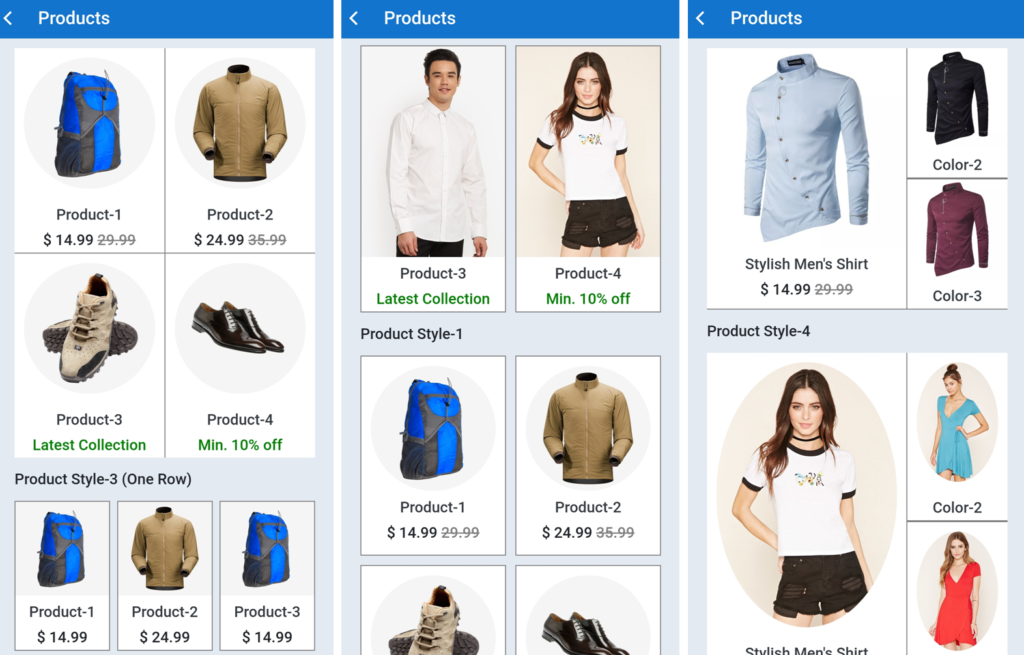1024x655 pixels.
Task: Open the man in white shirt photo
Action: [x=433, y=152]
